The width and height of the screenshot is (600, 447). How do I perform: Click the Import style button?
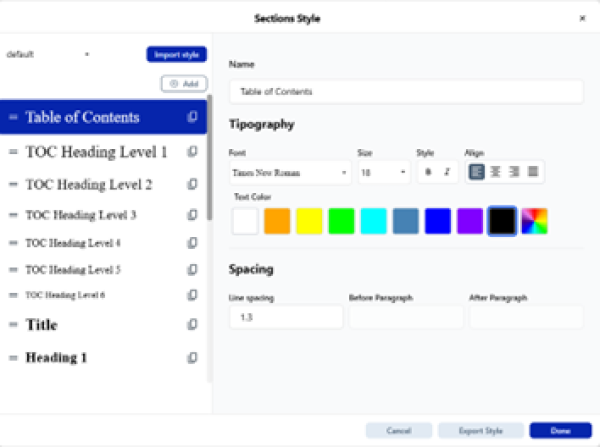pyautogui.click(x=176, y=54)
